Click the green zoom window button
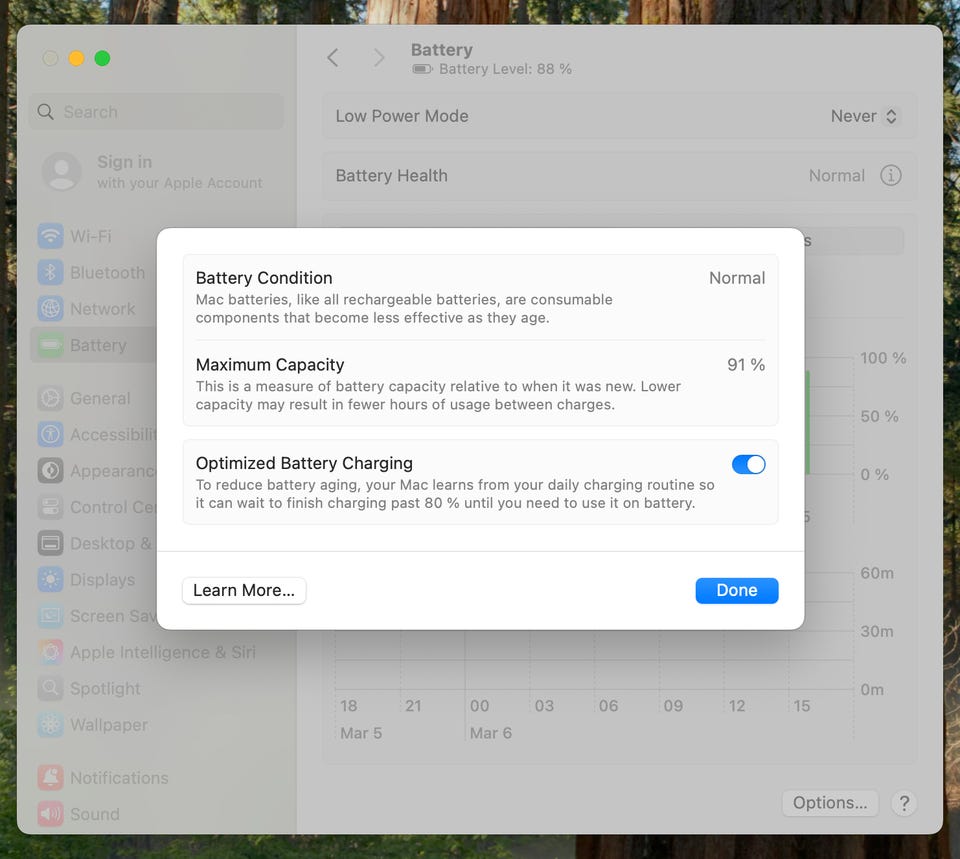960x859 pixels. [x=102, y=58]
